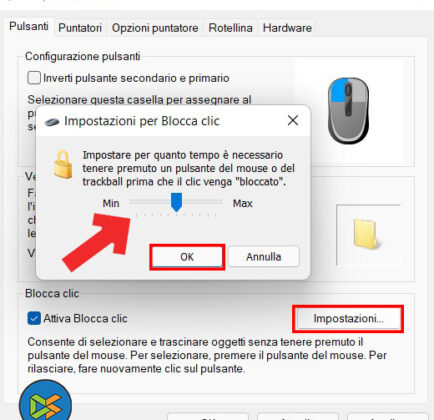Select the Pulsanti tab
This screenshot has width=434, height=420.
pos(29,27)
